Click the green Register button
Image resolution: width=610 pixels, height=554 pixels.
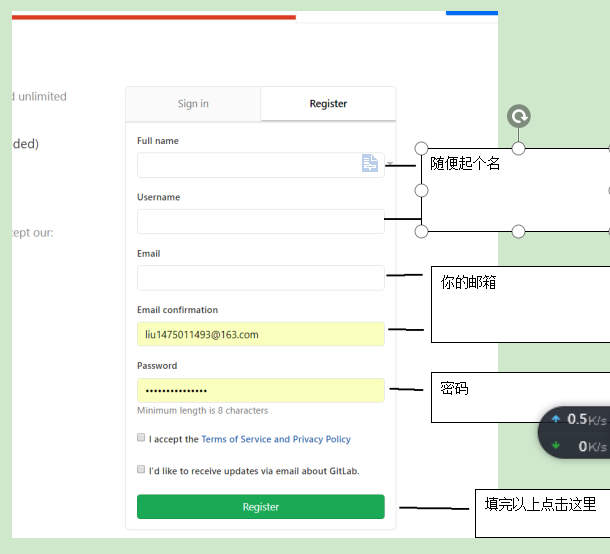[x=261, y=507]
